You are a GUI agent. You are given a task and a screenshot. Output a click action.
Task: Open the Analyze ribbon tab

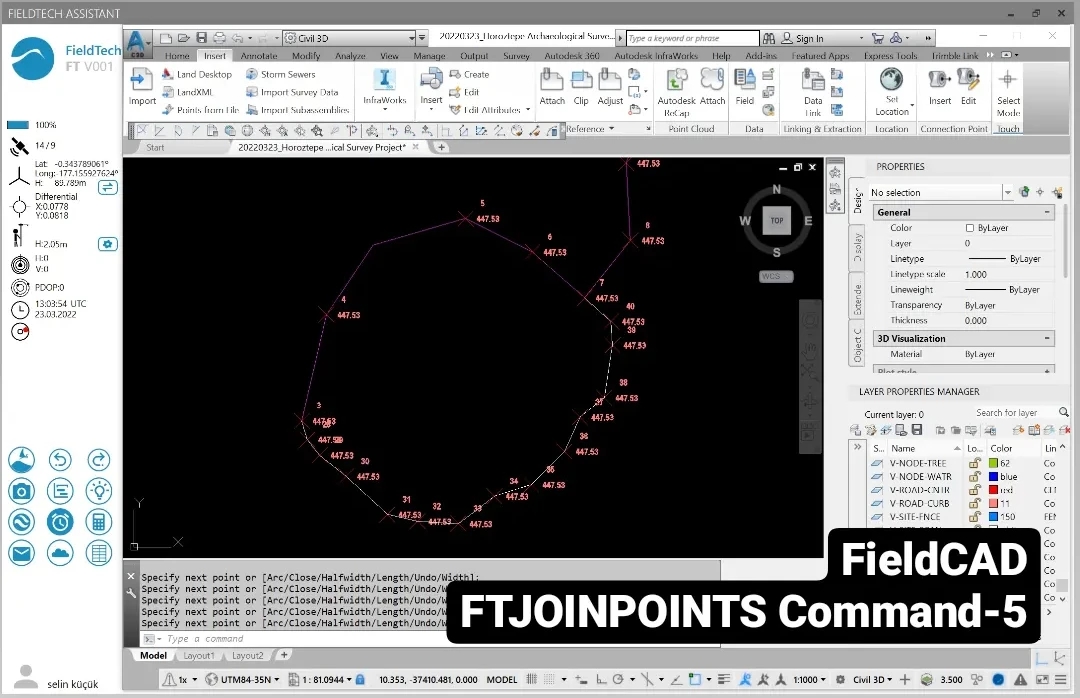tap(350, 56)
